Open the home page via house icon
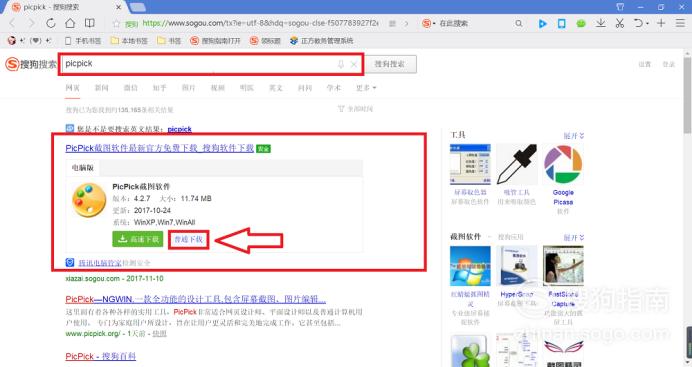The height and width of the screenshot is (367, 692). click(x=70, y=23)
